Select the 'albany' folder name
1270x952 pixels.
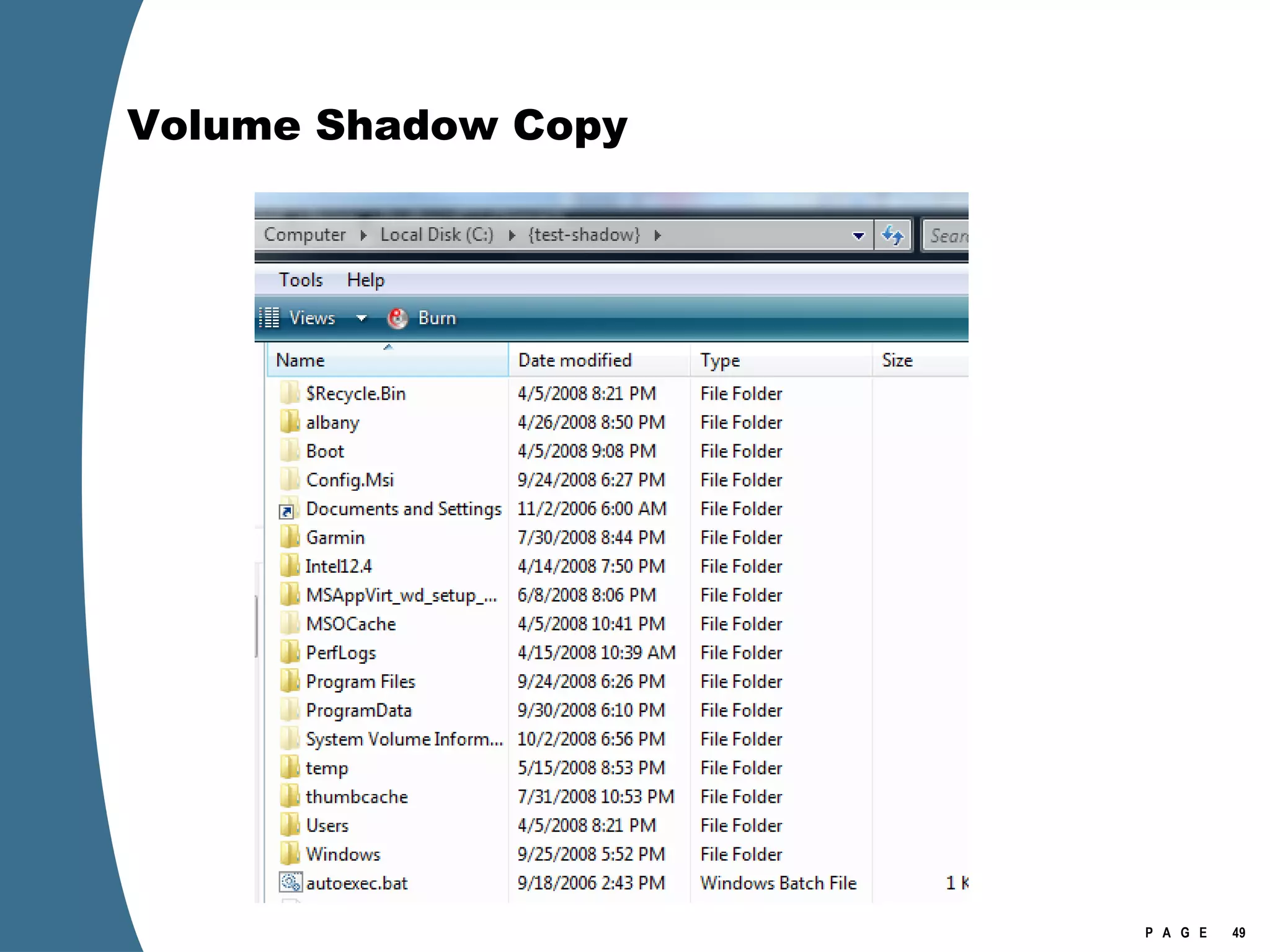click(x=332, y=423)
